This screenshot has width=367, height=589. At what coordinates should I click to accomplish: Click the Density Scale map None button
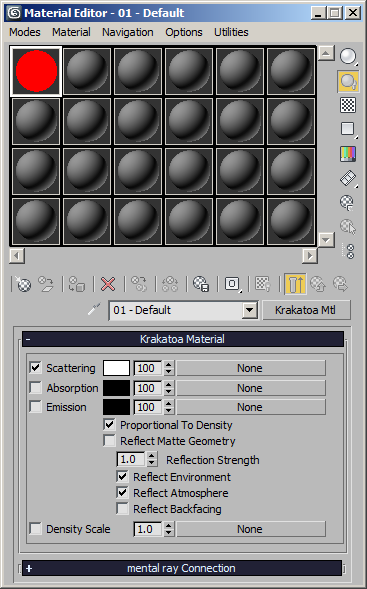click(251, 529)
